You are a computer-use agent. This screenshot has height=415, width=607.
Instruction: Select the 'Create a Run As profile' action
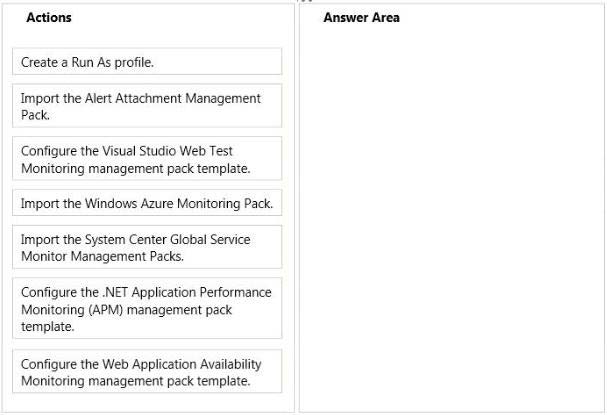pos(147,62)
